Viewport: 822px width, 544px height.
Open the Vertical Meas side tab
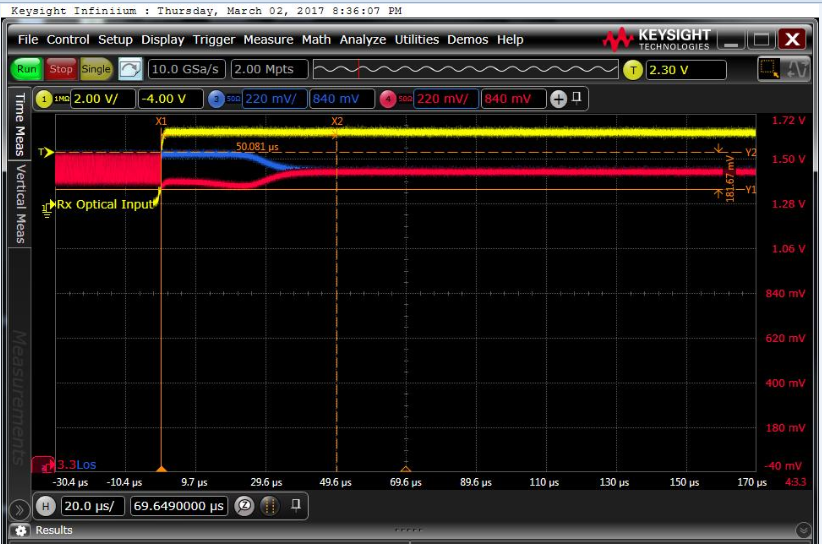click(x=19, y=203)
